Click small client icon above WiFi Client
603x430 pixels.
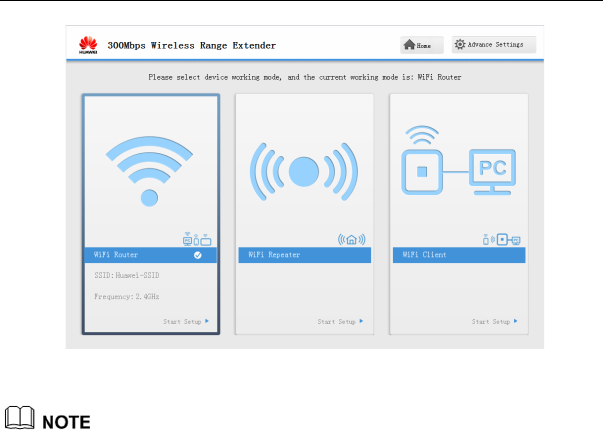click(502, 240)
